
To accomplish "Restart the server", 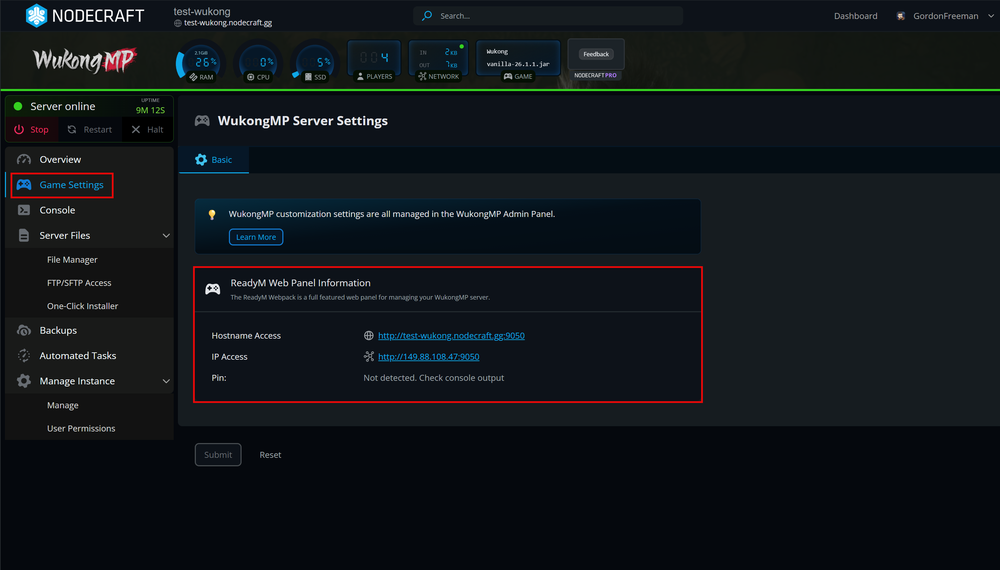I will (90, 129).
